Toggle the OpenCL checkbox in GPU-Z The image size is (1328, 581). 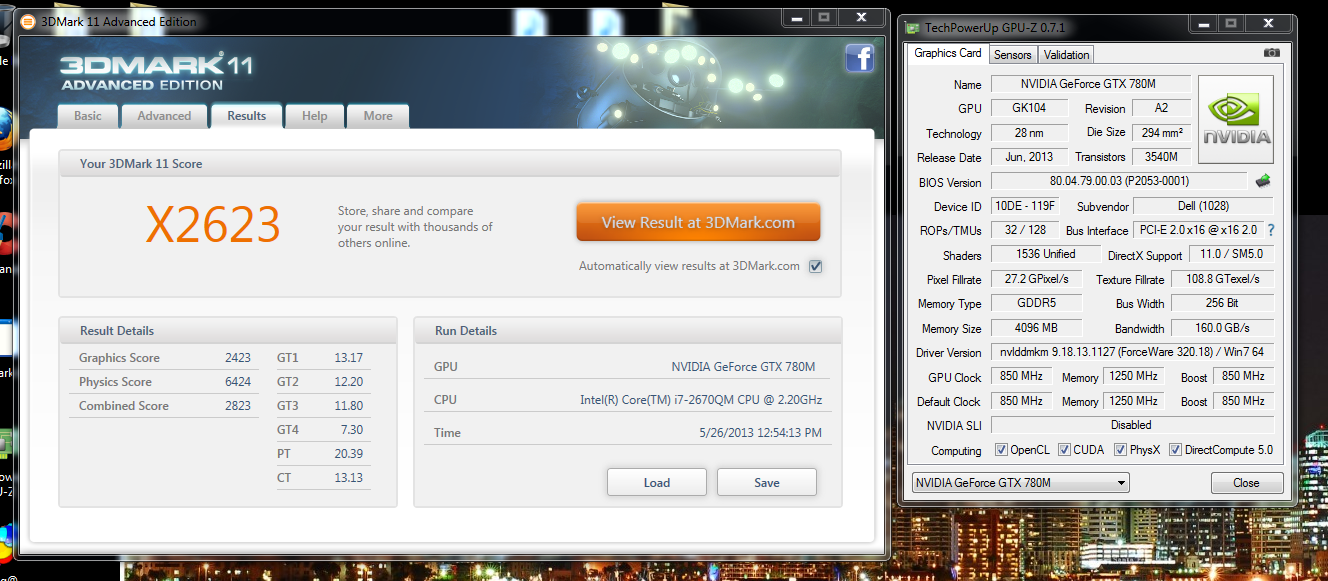[x=1001, y=450]
